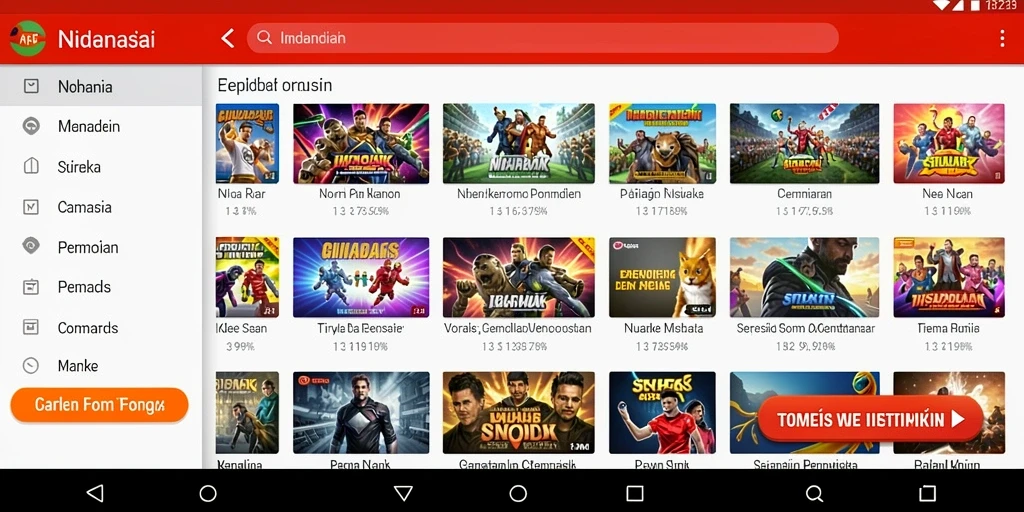
Task: Tap the Klee Sean title text
Action: coord(242,328)
